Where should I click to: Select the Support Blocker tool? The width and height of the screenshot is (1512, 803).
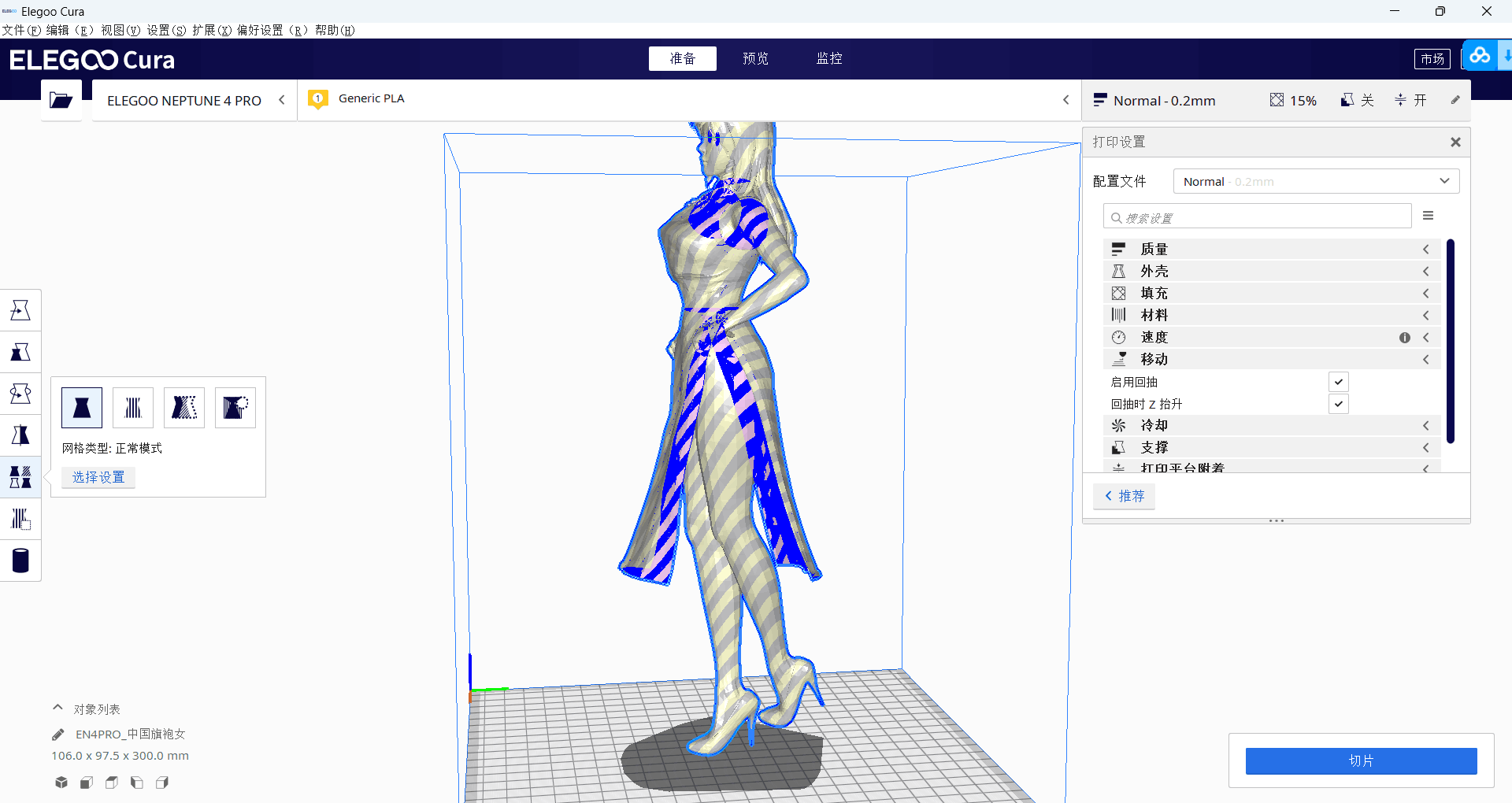[20, 519]
